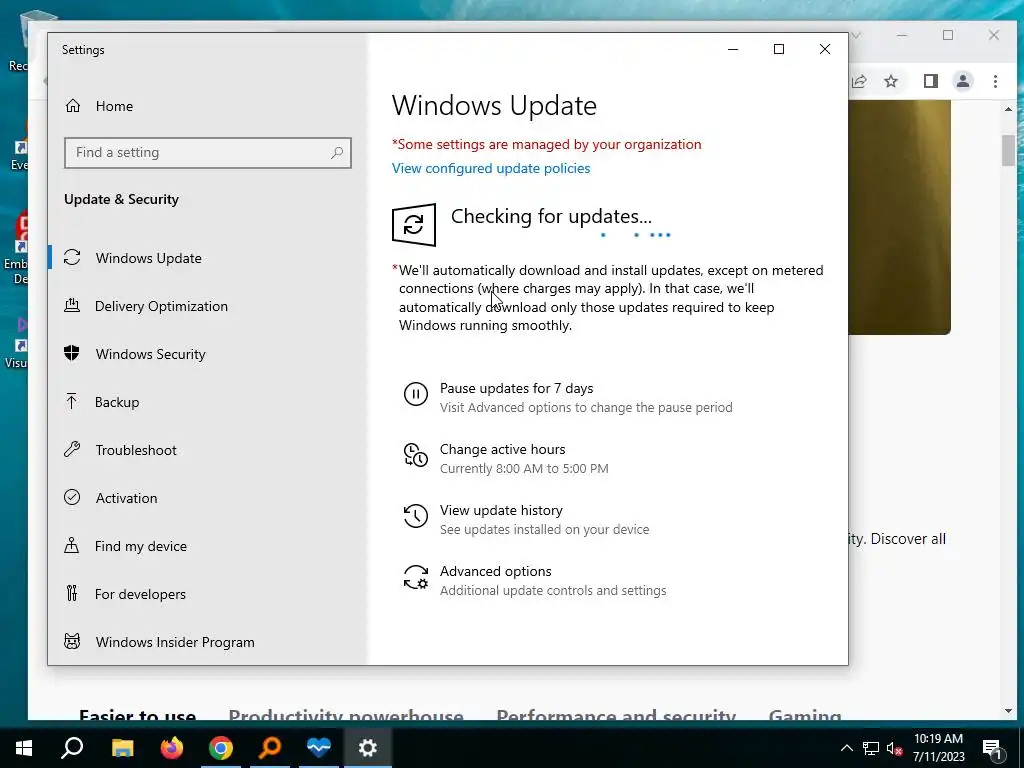Toggle Chrome's side panel icon
The height and width of the screenshot is (768, 1024).
click(931, 81)
